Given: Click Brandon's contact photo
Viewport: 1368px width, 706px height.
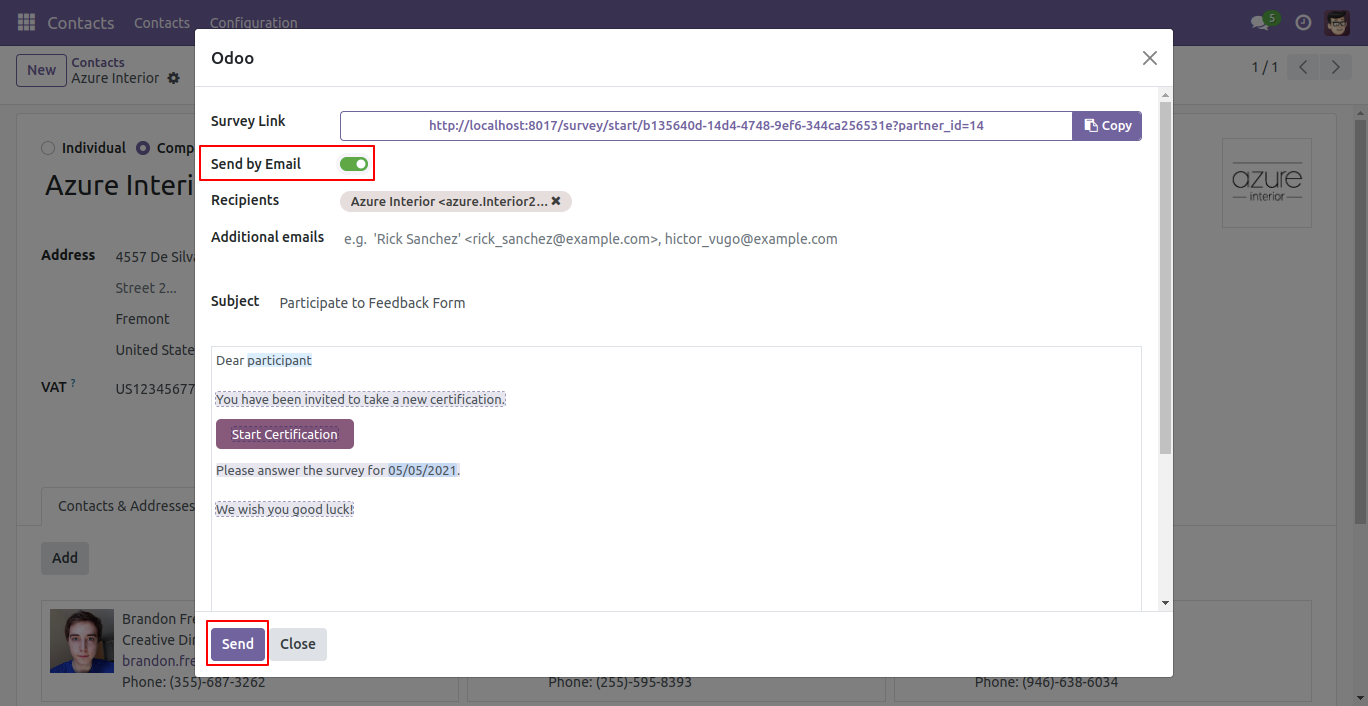Looking at the screenshot, I should coord(82,640).
